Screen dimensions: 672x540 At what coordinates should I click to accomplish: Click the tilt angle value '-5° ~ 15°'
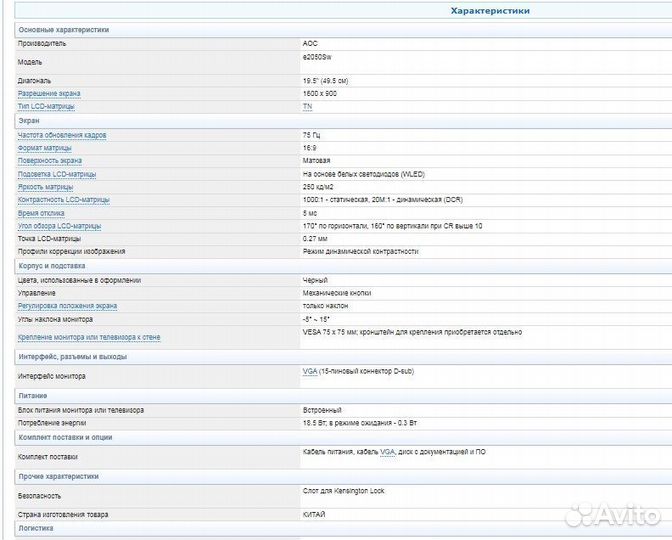tap(316, 319)
